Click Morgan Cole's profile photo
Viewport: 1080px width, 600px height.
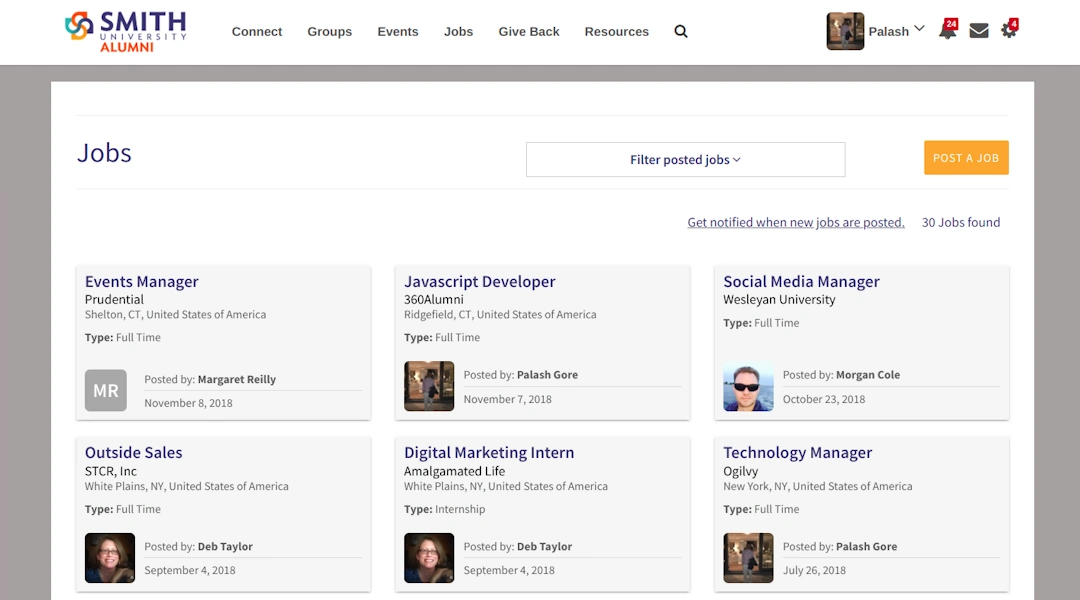(748, 386)
